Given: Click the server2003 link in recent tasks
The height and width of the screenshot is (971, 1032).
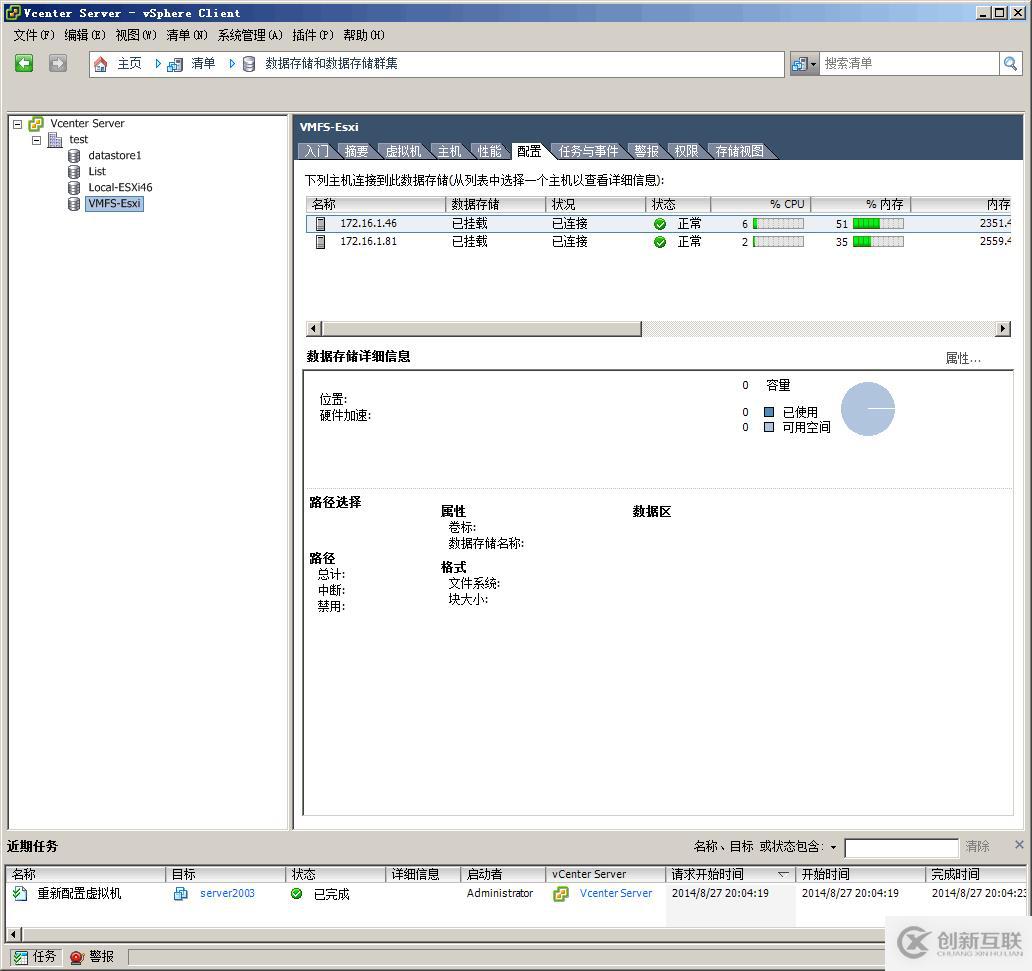Looking at the screenshot, I should pyautogui.click(x=229, y=893).
